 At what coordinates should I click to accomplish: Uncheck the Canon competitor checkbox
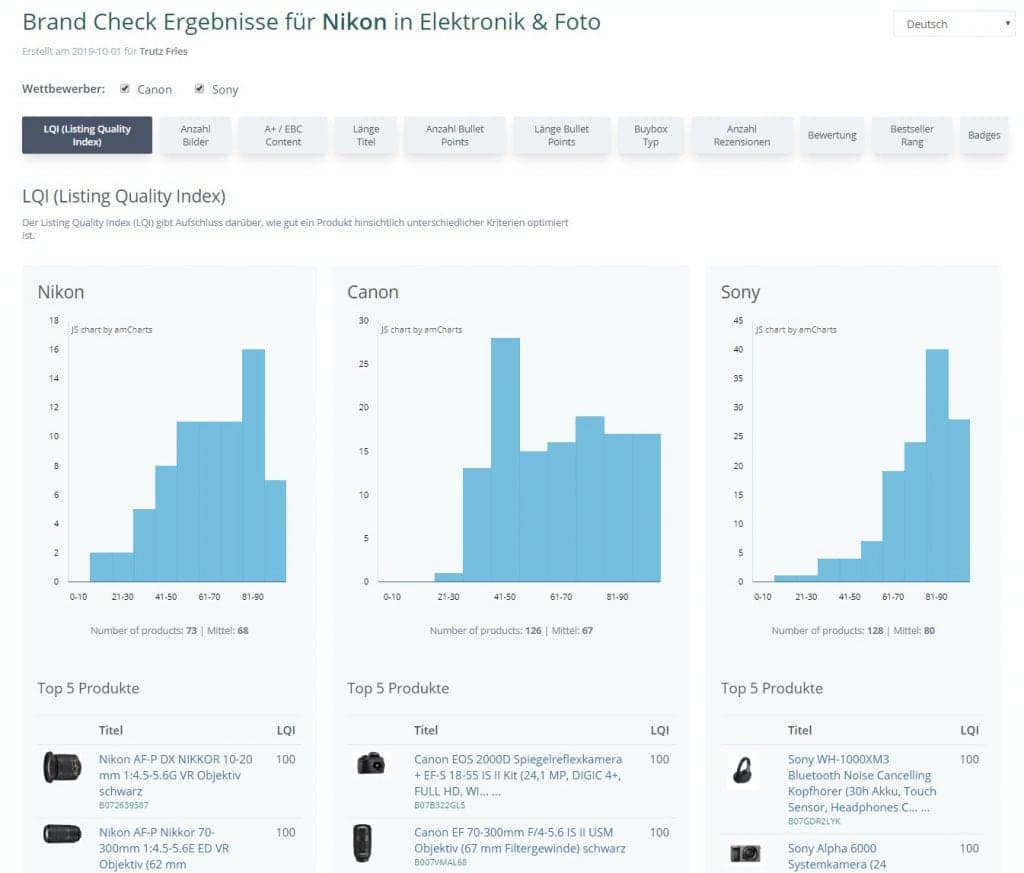(125, 89)
